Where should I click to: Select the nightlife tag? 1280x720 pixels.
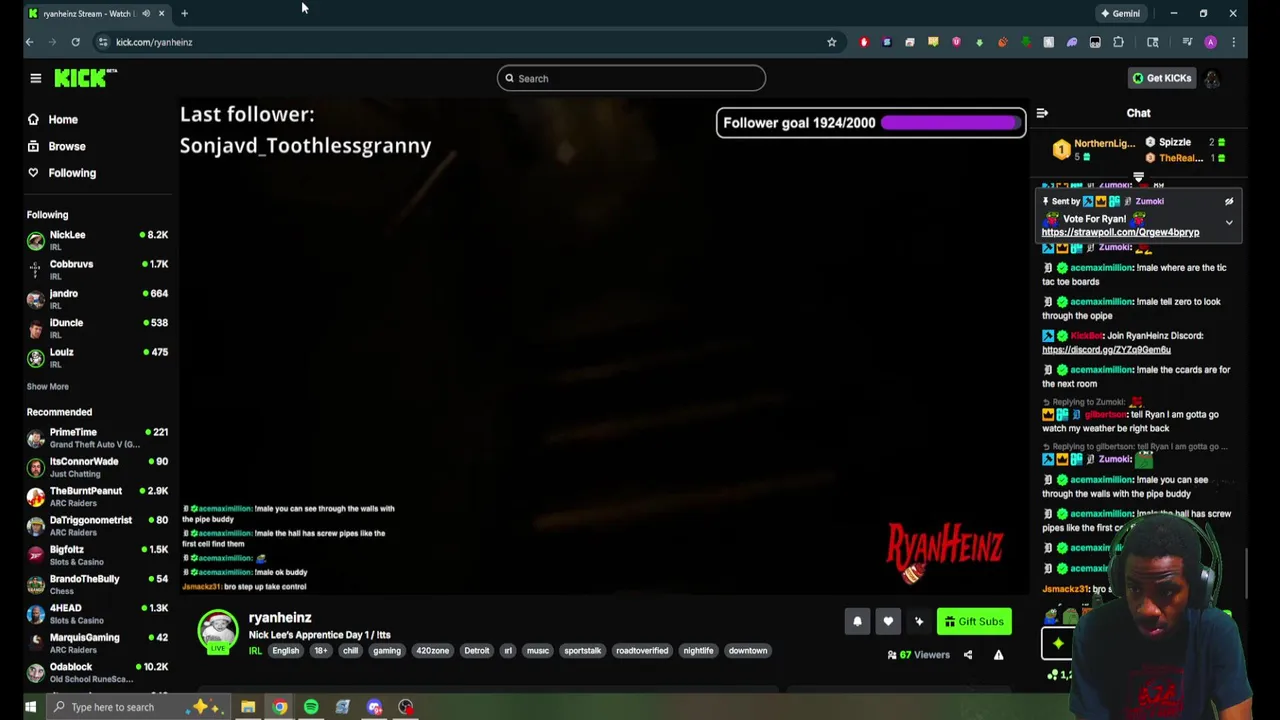pyautogui.click(x=698, y=651)
